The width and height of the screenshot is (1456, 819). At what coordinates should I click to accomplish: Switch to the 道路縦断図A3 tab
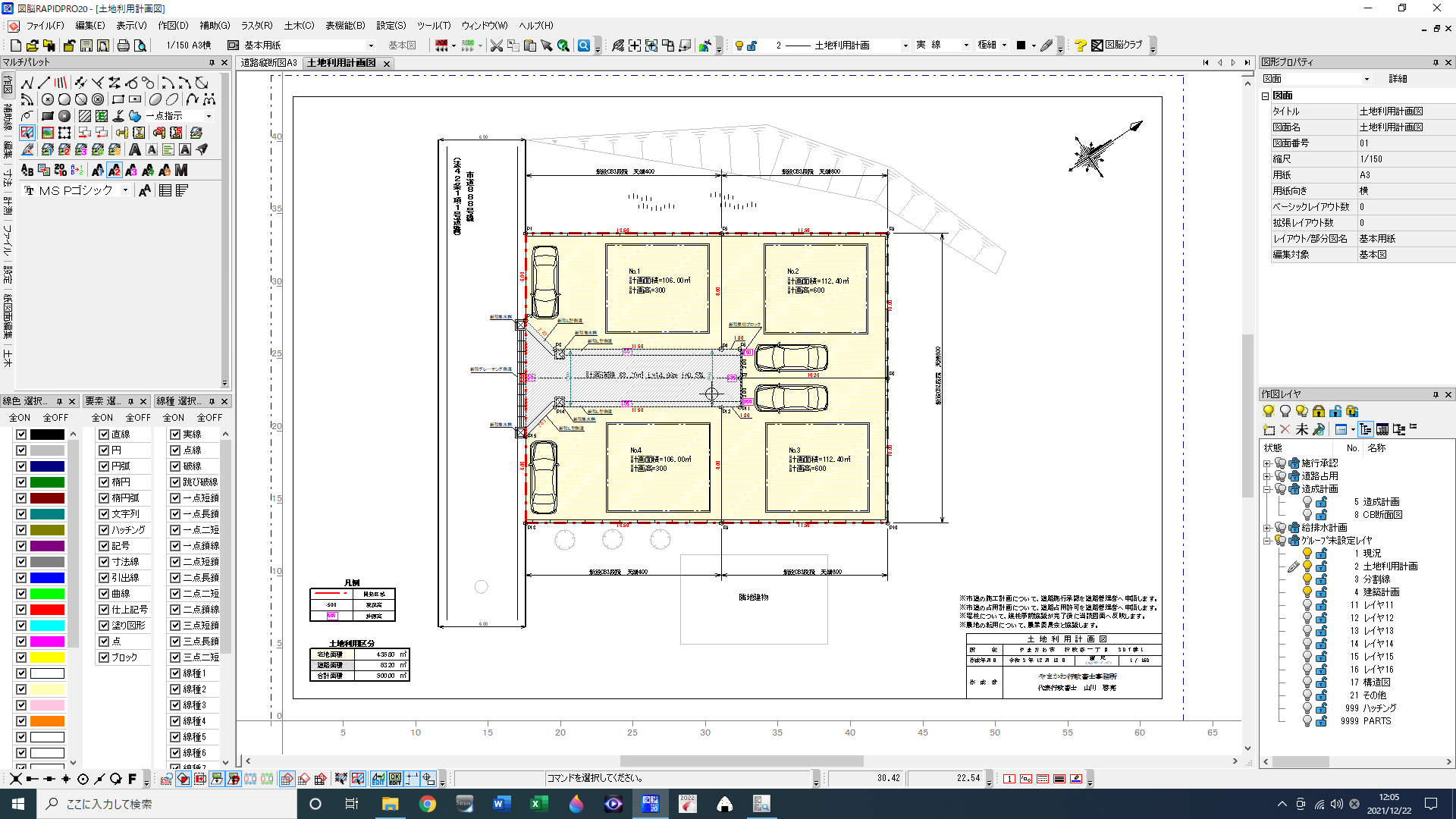click(269, 63)
